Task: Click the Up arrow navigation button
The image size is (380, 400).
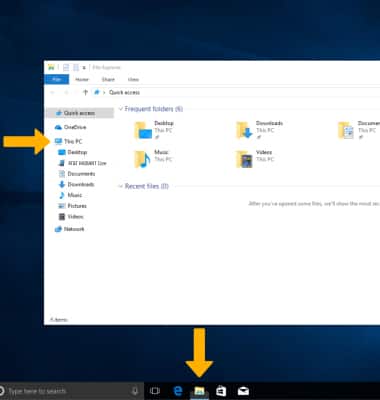Action: click(85, 92)
